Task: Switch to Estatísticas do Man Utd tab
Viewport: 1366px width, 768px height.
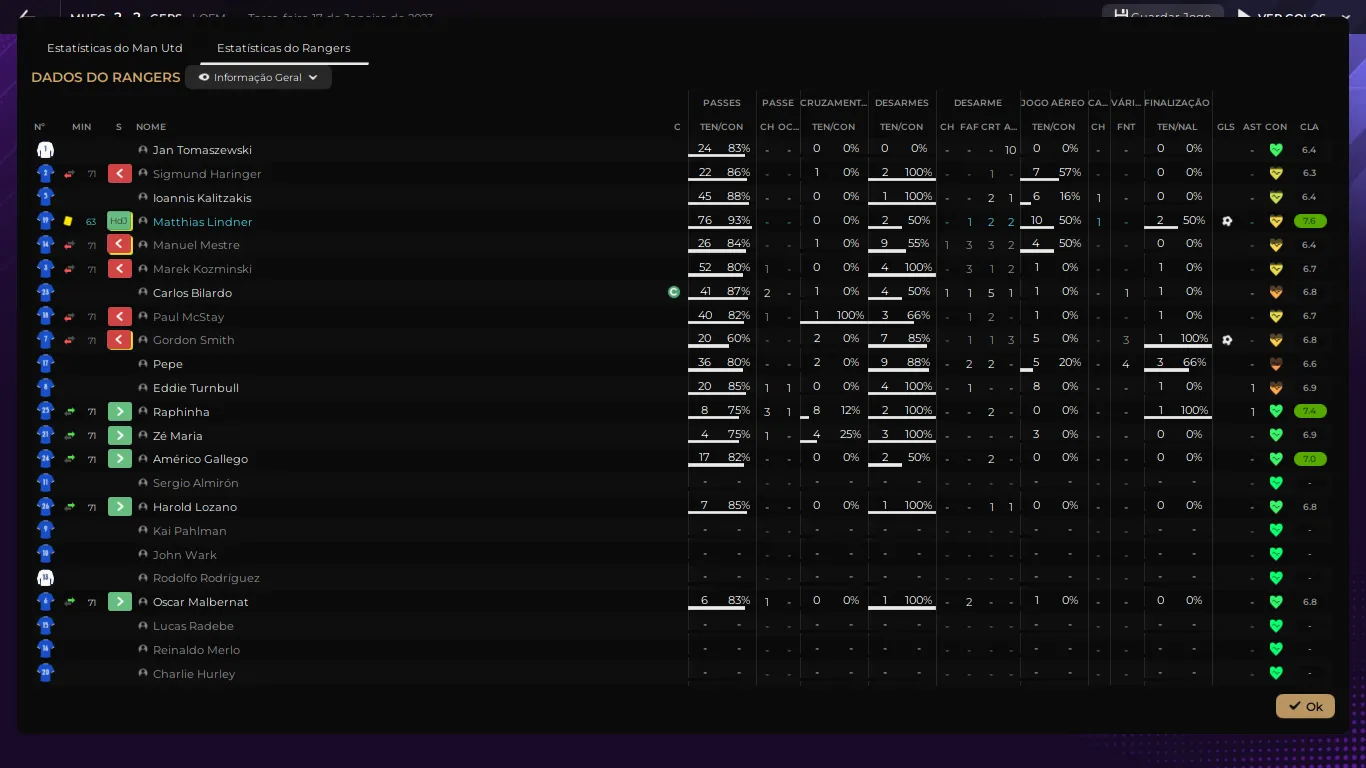Action: (114, 48)
